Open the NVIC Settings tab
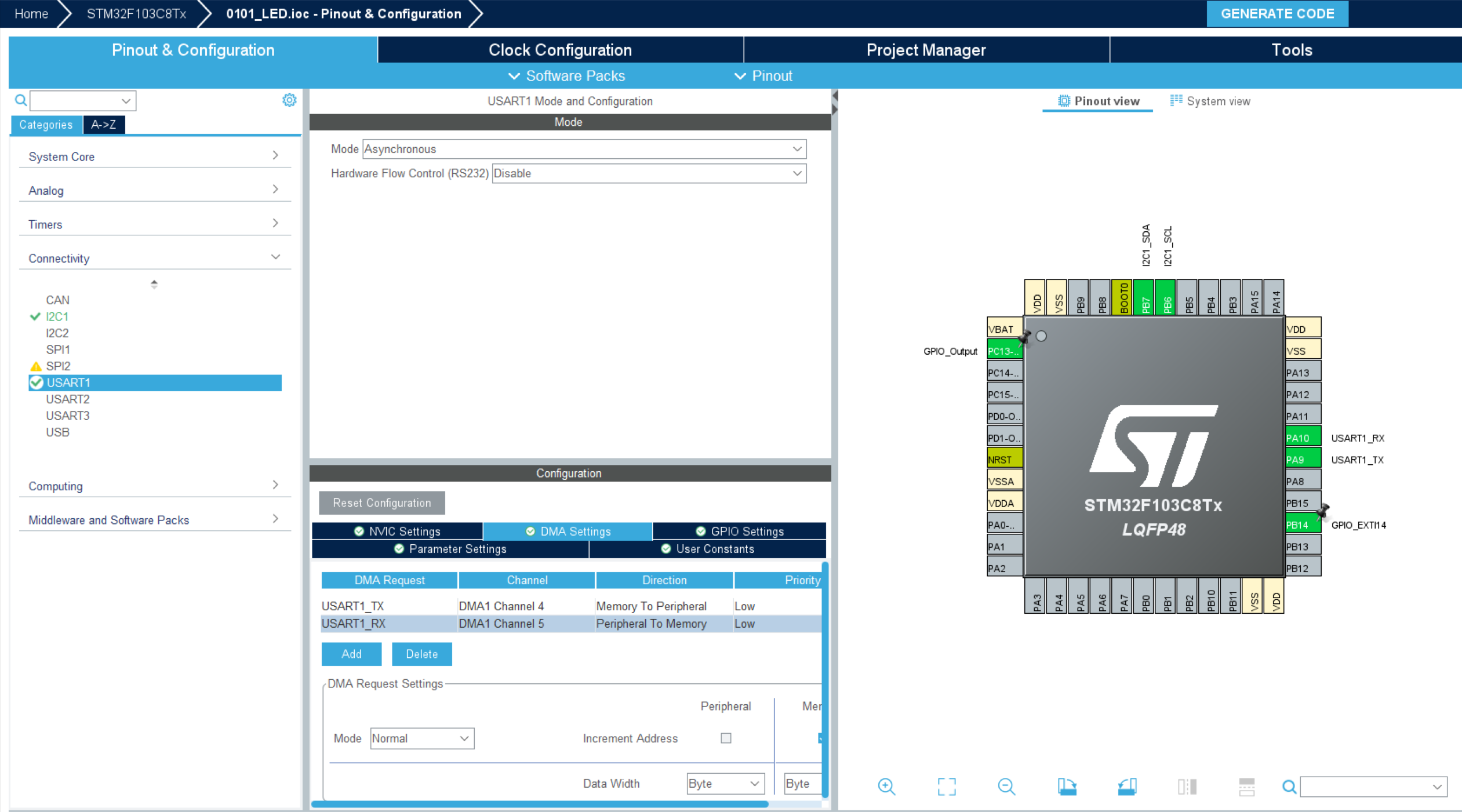The image size is (1462, 812). 397,531
